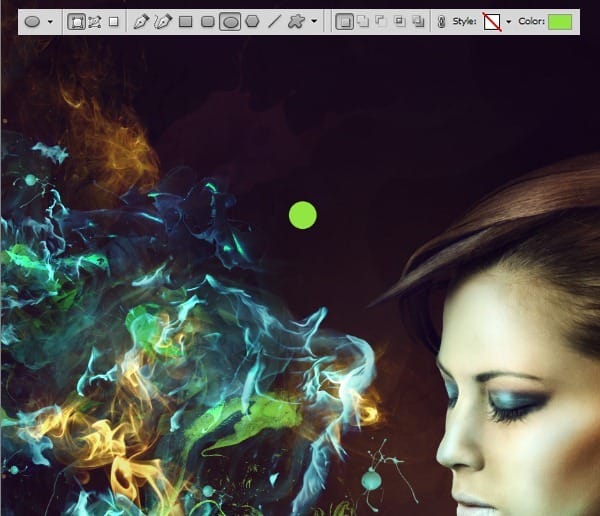The image size is (600, 516).
Task: Select the Rectangle shape tool
Action: click(186, 22)
